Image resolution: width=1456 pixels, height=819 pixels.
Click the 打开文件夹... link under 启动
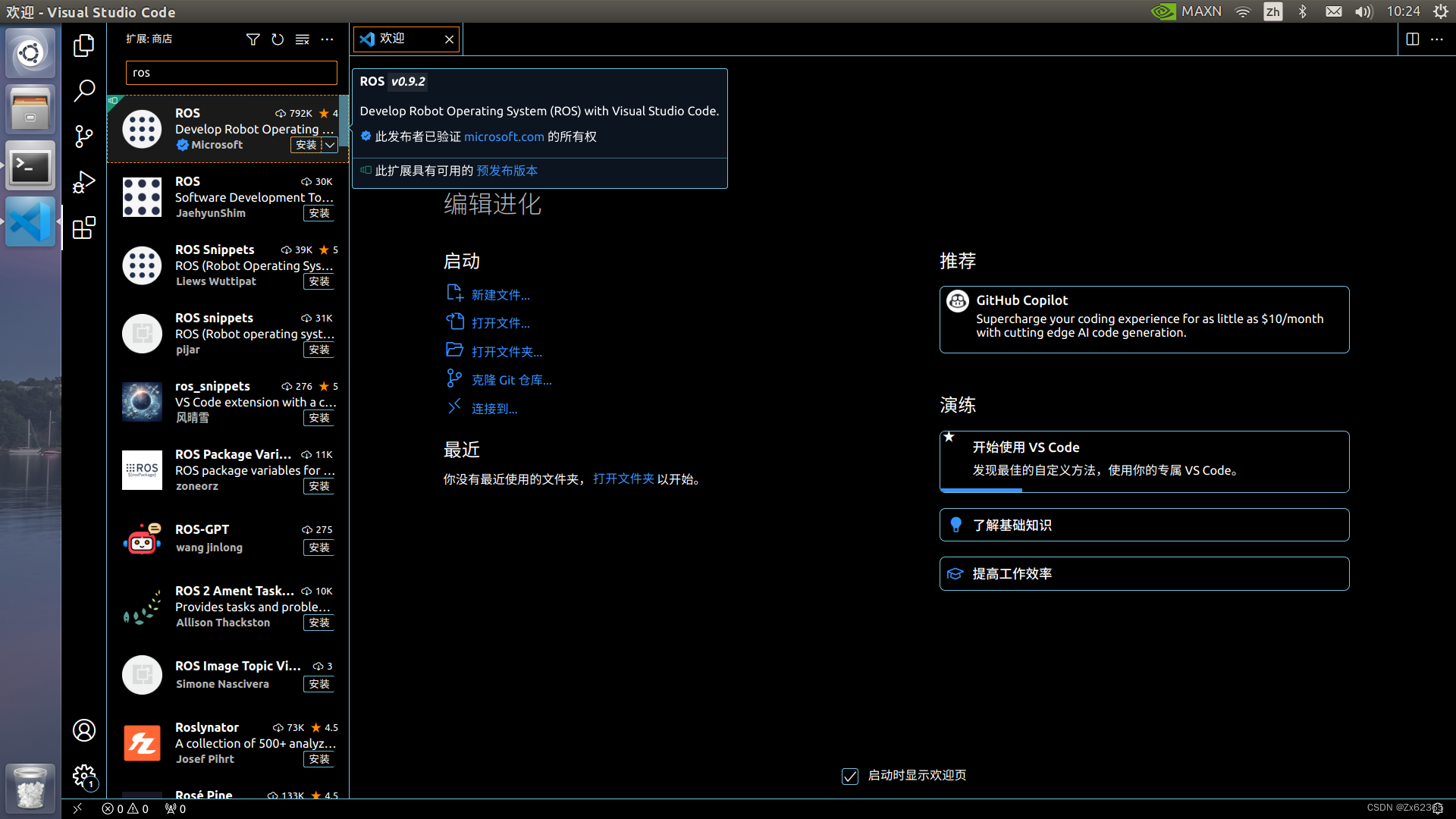(507, 352)
